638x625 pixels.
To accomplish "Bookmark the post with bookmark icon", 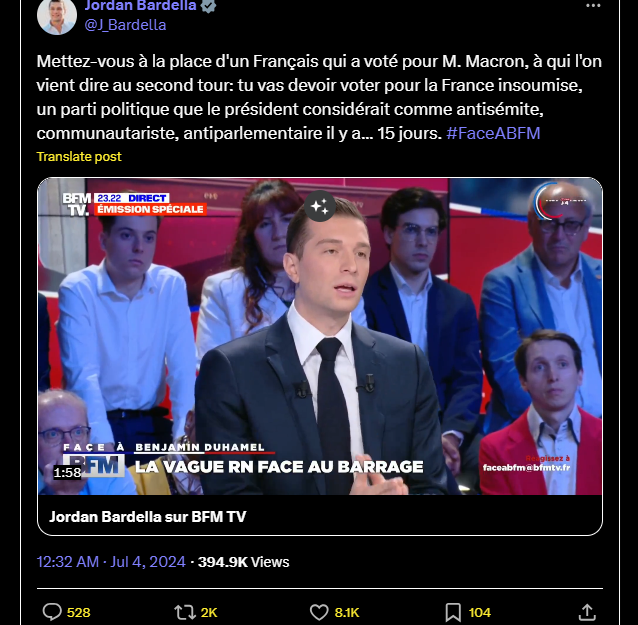I will (x=453, y=612).
